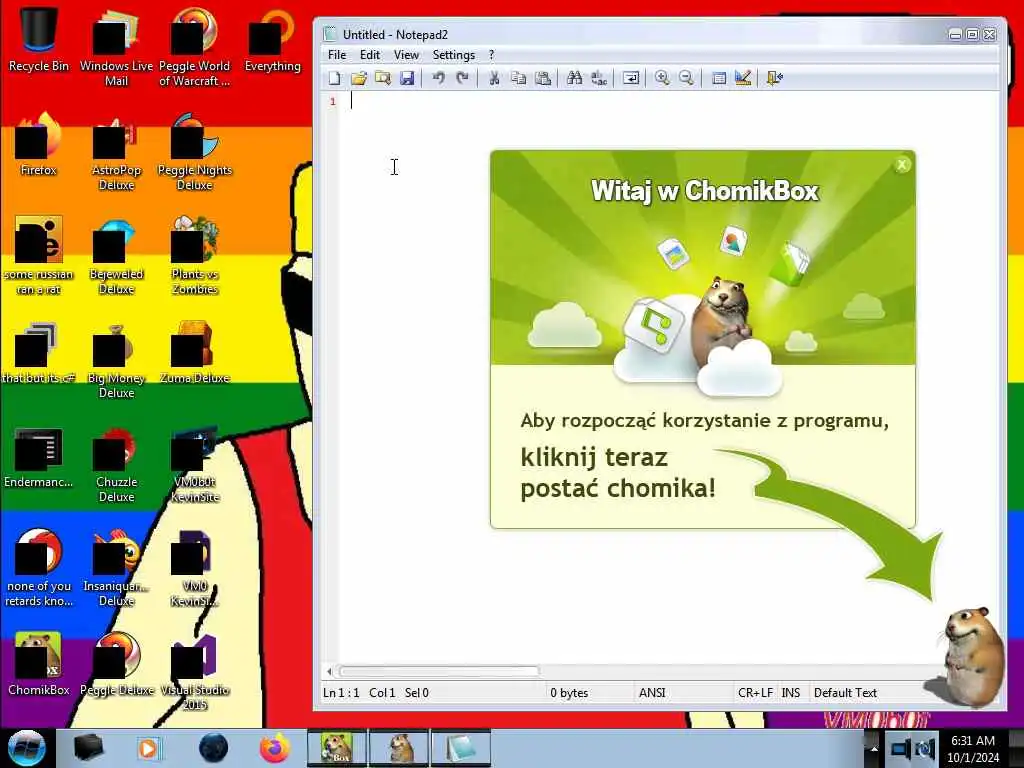Click the media player taskbar icon
1024x768 pixels.
[148, 748]
